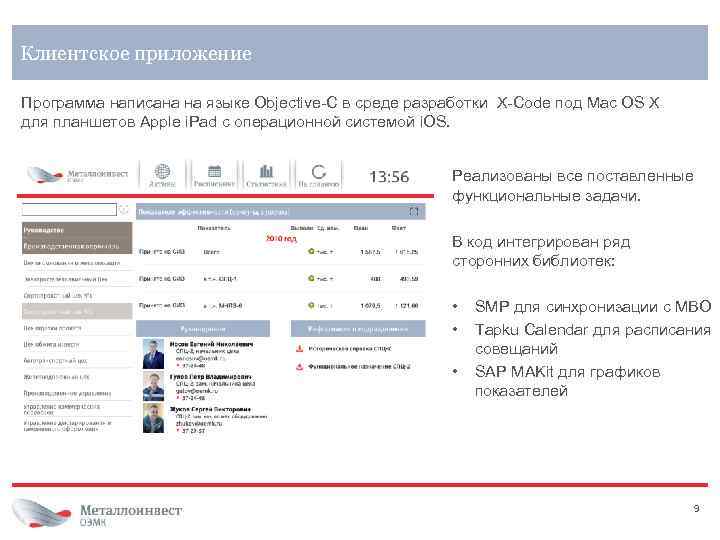Viewport: 720px width, 540px height.
Task: Select the indicator row ending with МНЛЗ-6
Action: pyautogui.click(x=280, y=306)
